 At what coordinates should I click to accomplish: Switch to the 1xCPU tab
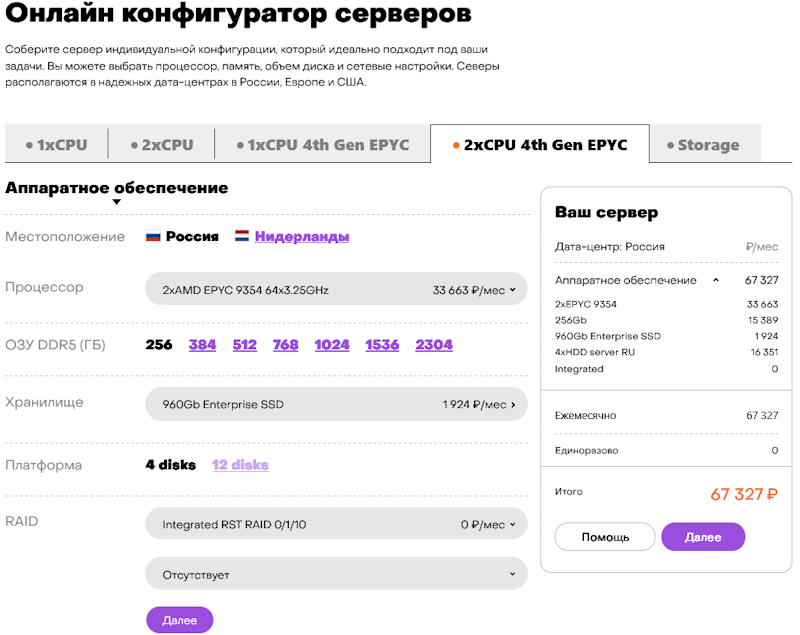[x=56, y=145]
